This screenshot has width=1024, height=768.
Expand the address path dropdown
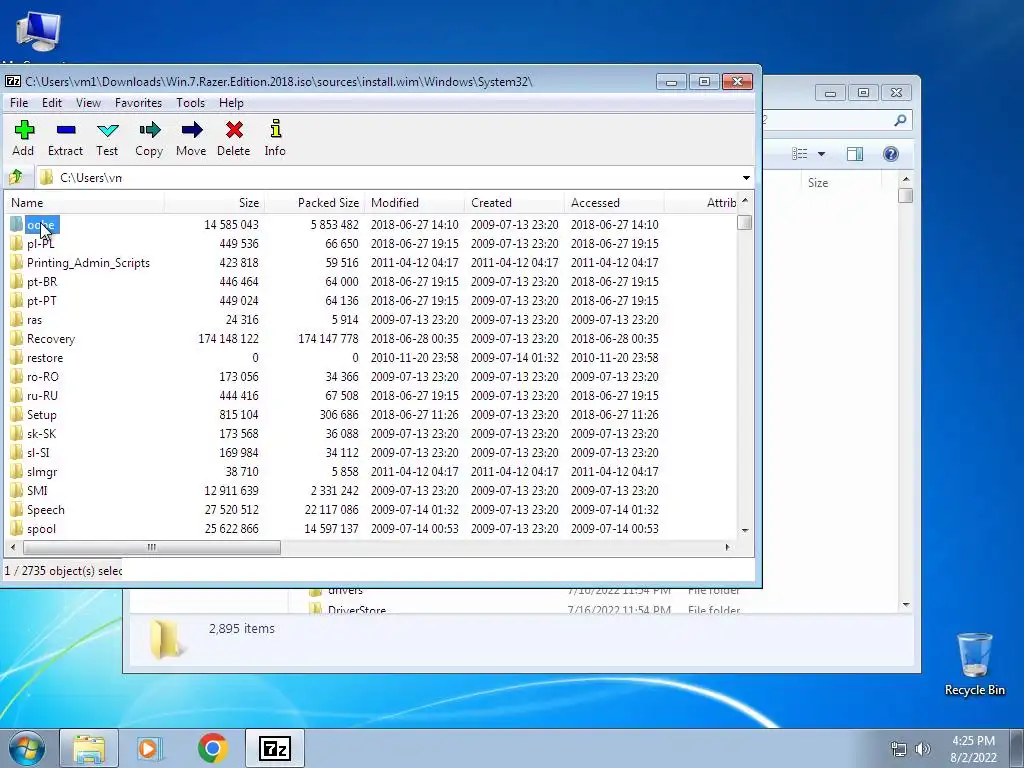point(746,178)
